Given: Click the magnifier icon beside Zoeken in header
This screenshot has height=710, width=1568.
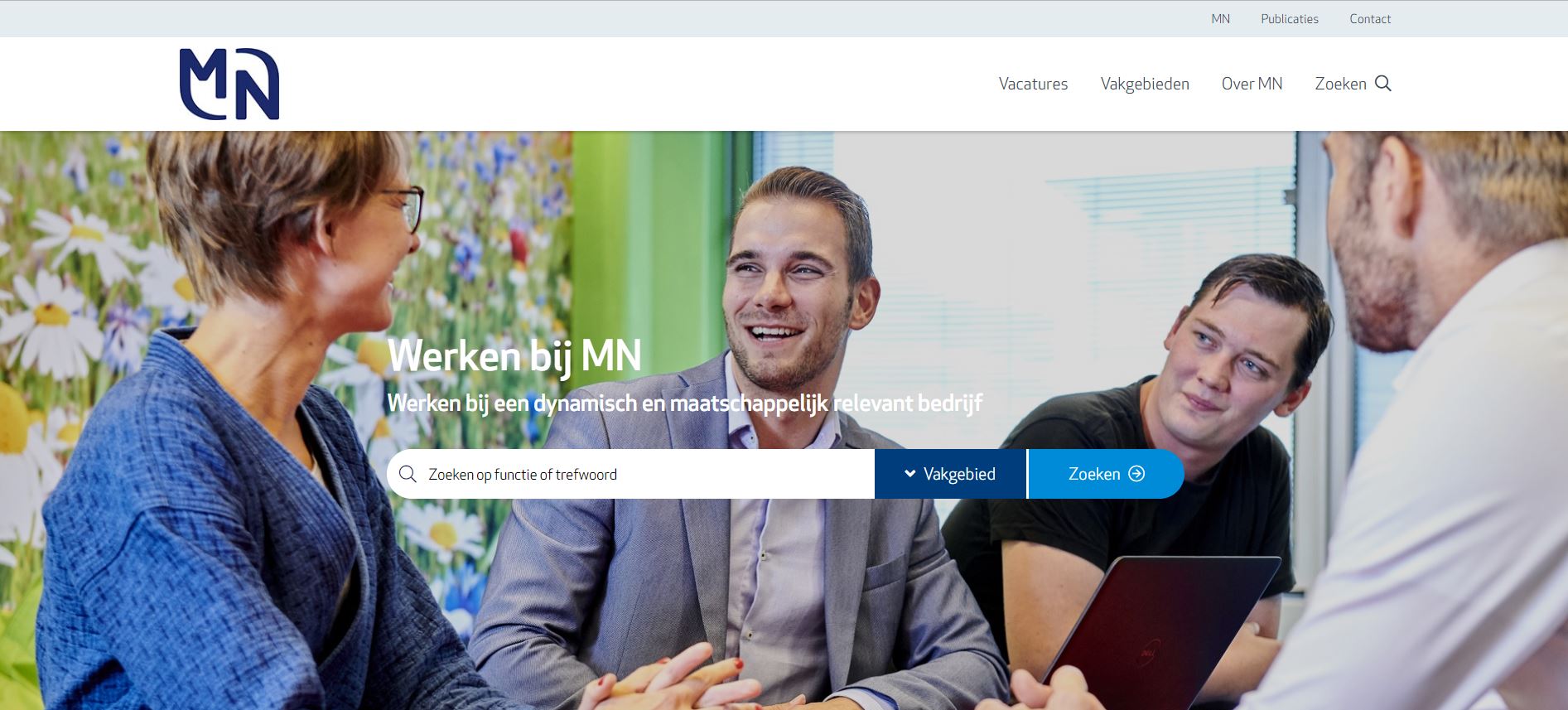Looking at the screenshot, I should (x=1383, y=84).
